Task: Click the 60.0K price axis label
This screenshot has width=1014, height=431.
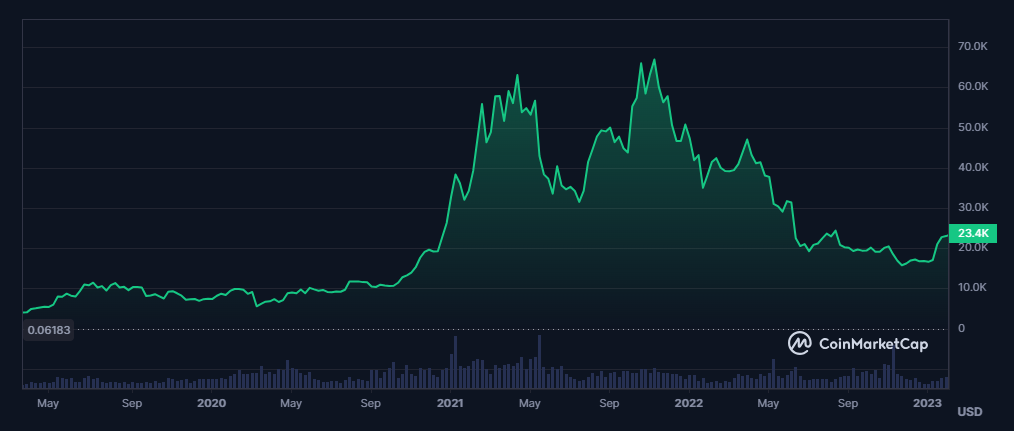Action: click(x=973, y=87)
